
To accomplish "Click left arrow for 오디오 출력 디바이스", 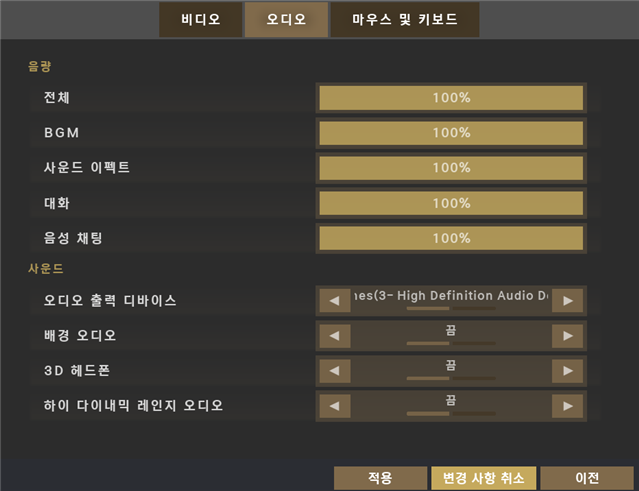I will point(334,300).
